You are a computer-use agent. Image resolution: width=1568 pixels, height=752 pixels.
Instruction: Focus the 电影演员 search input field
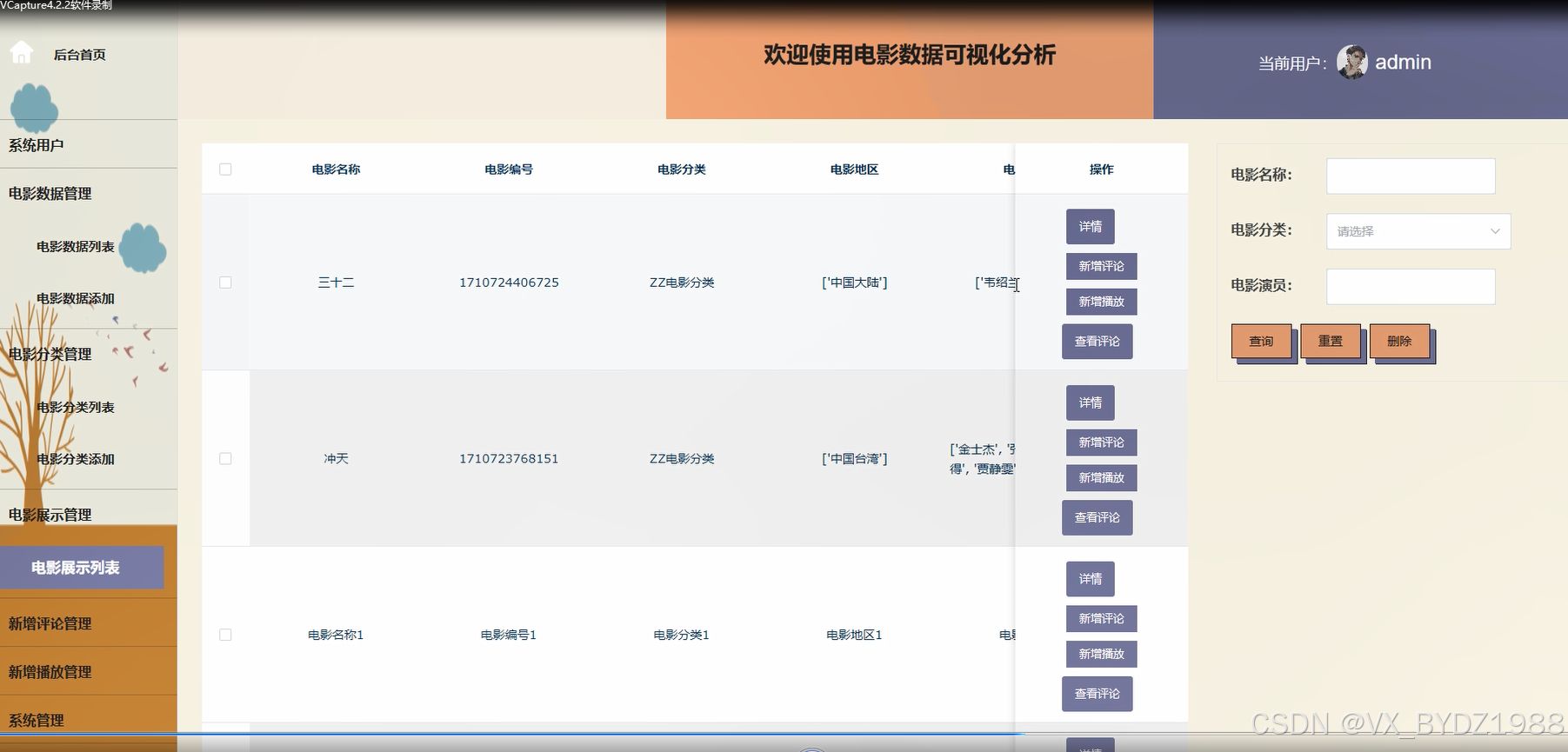click(1411, 286)
